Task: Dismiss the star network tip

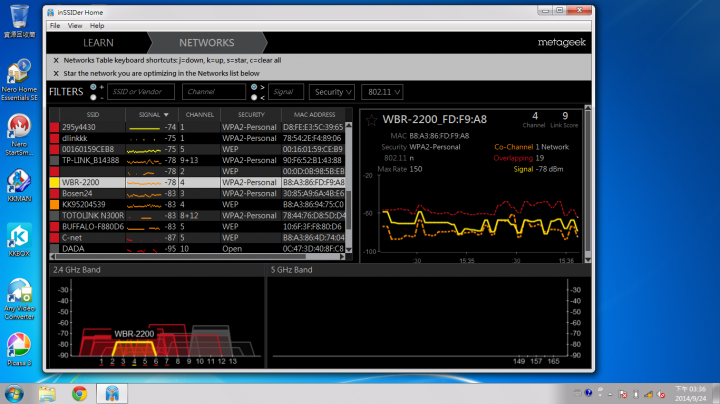Action: pos(56,73)
